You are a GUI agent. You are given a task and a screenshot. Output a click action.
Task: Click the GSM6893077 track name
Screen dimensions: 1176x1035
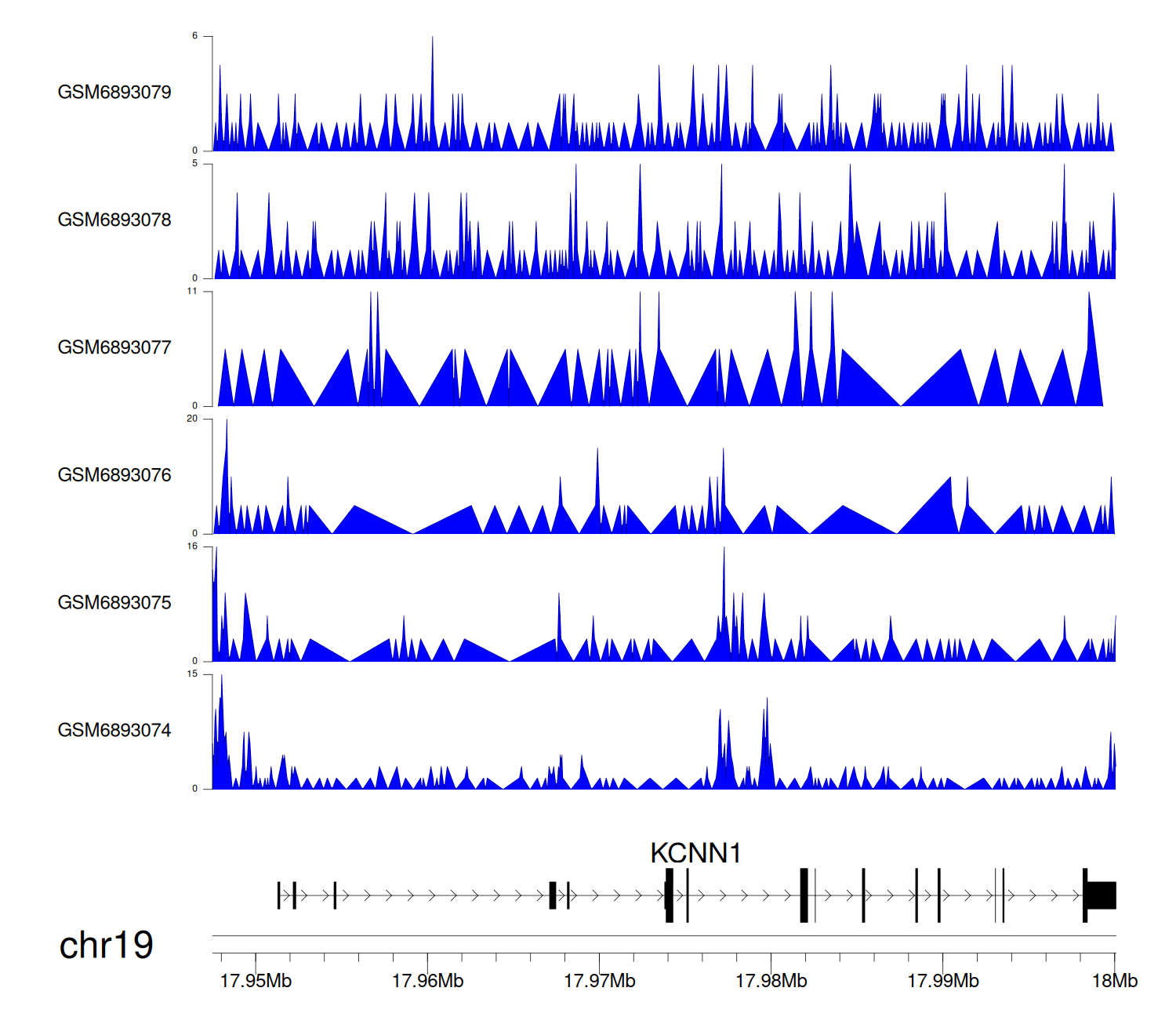pos(114,348)
